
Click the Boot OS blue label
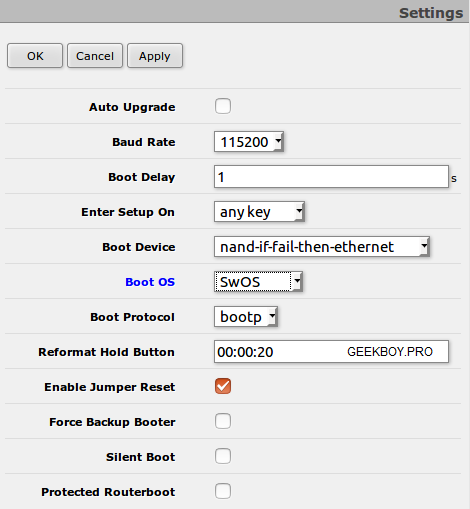[x=150, y=282]
